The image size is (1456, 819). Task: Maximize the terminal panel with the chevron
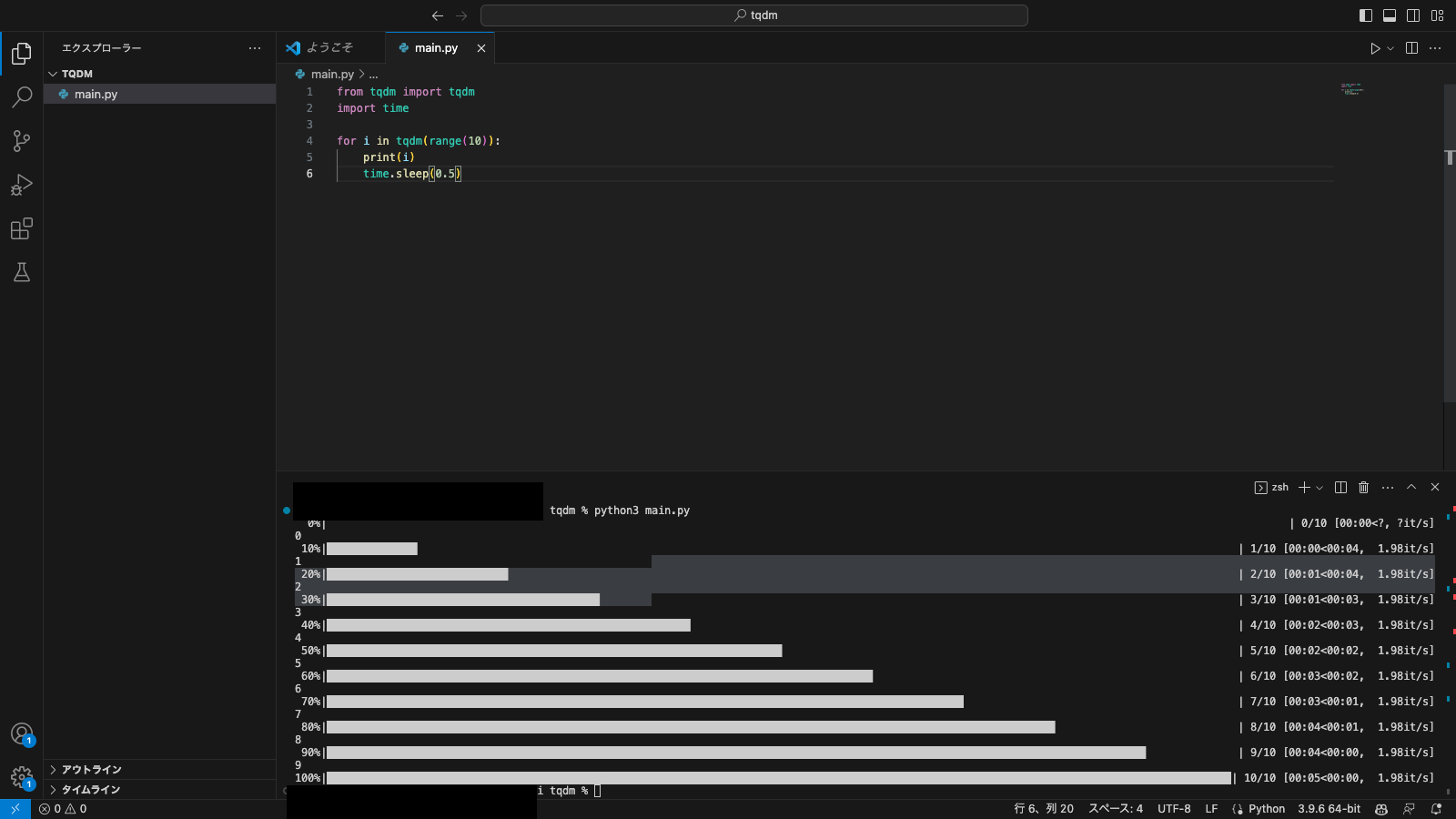click(x=1411, y=487)
